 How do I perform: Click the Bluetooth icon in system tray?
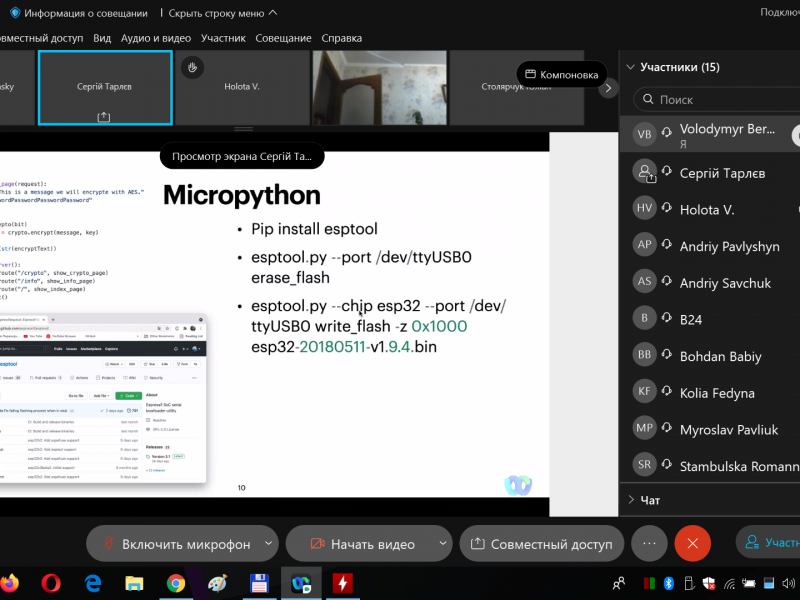tap(671, 582)
